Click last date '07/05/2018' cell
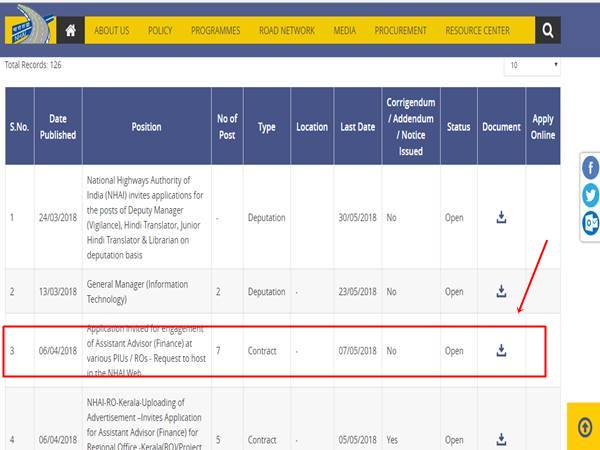 (x=357, y=351)
